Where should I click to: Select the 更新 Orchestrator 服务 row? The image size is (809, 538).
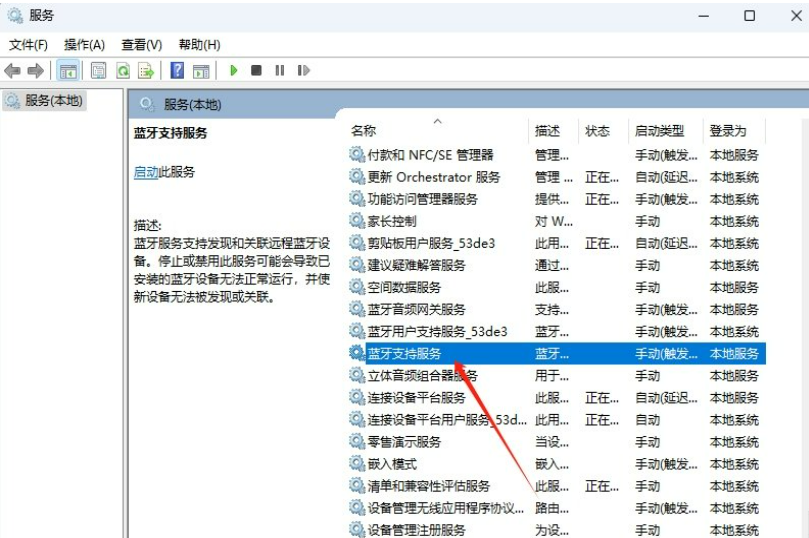(556, 177)
